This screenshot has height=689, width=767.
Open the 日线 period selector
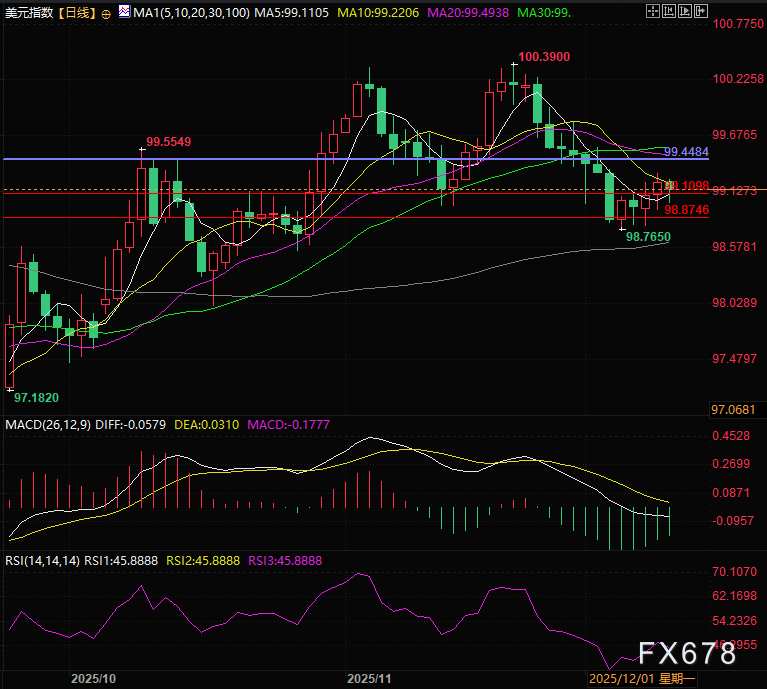[76, 12]
